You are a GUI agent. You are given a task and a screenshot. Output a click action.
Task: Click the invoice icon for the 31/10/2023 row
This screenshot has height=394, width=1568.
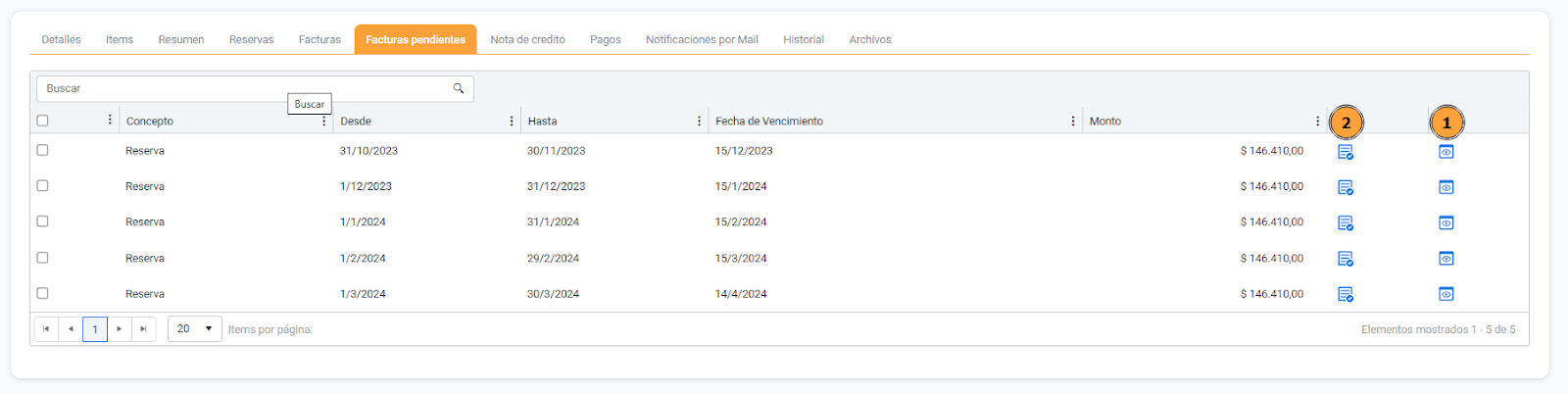coord(1346,152)
